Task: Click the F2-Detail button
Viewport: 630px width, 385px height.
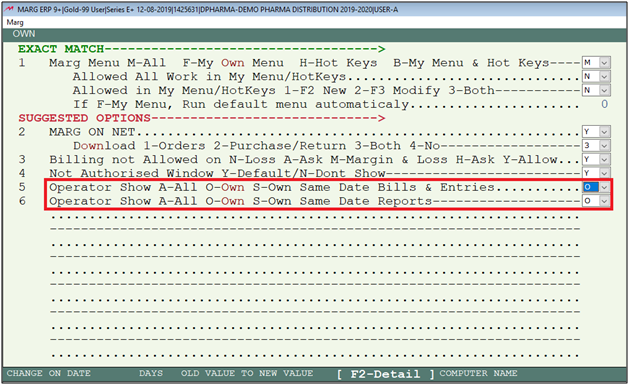Action: pyautogui.click(x=385, y=374)
